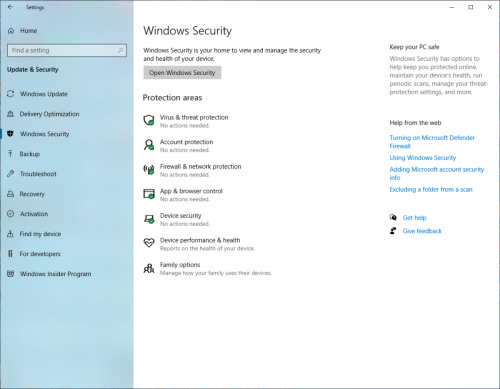
Task: Click the Family options people icon
Action: pyautogui.click(x=149, y=268)
